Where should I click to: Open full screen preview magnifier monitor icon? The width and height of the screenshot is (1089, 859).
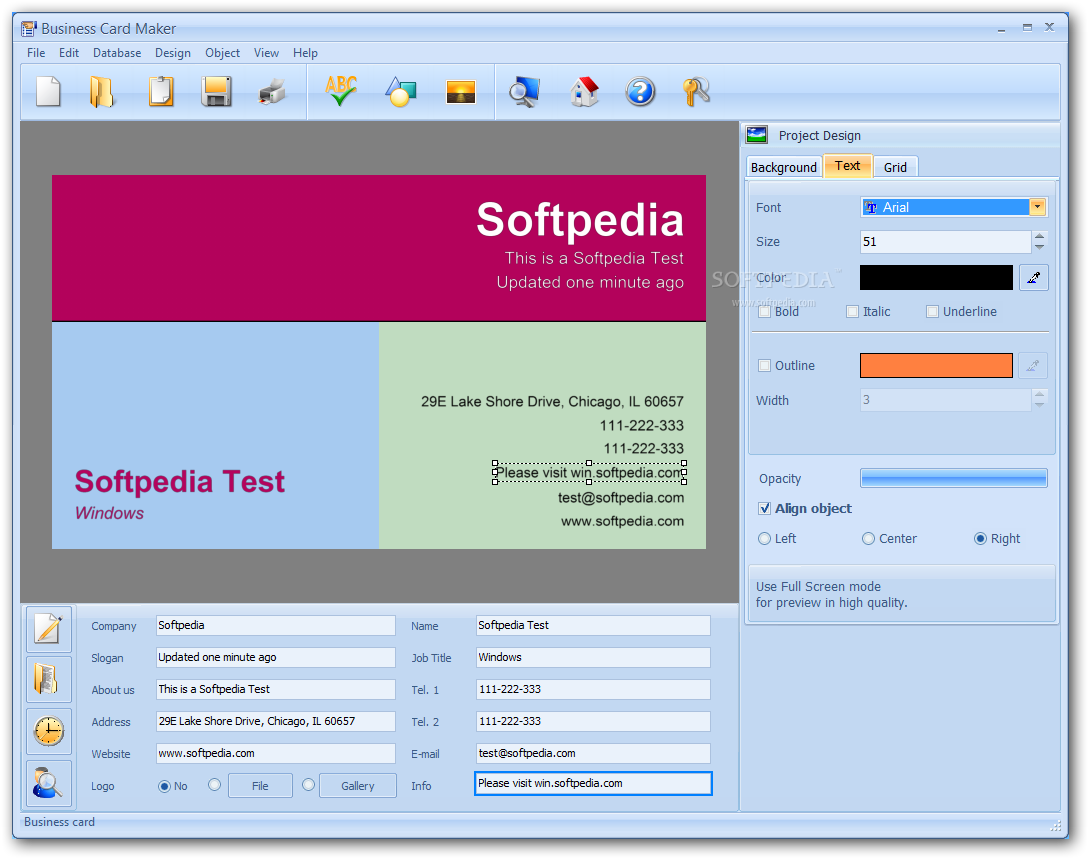point(524,92)
